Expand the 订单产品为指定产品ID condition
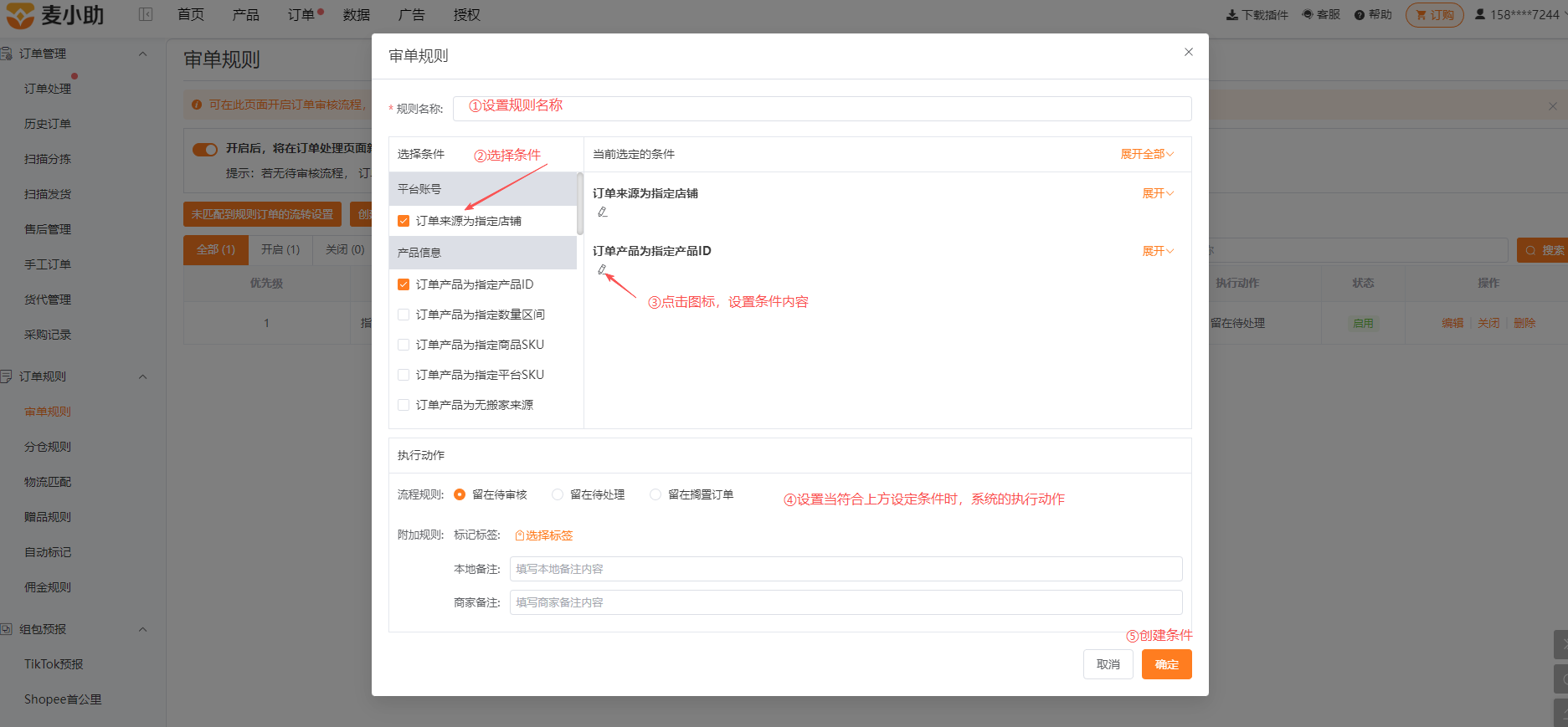The width and height of the screenshot is (1568, 727). click(x=1158, y=251)
